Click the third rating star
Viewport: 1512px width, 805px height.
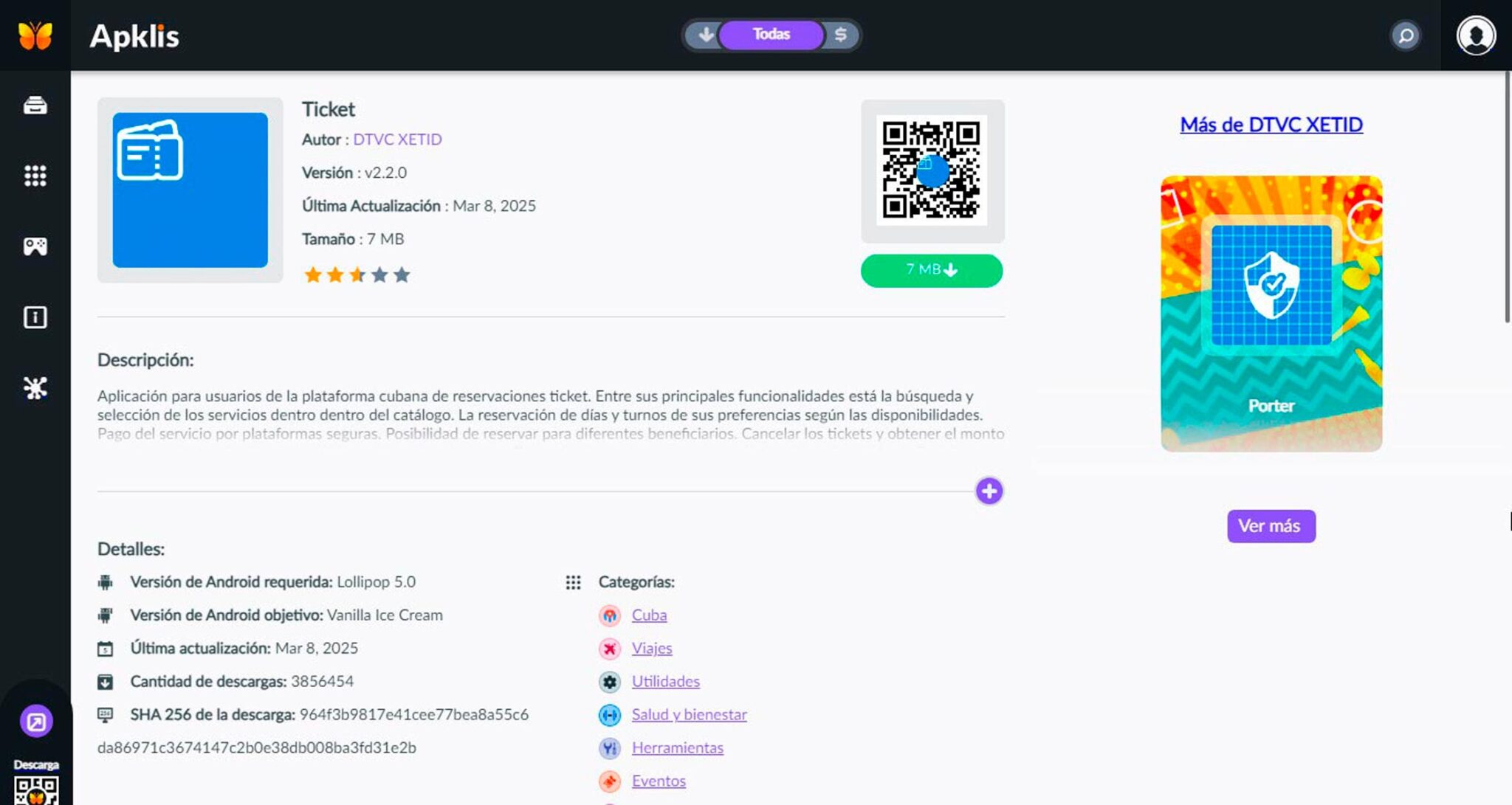tap(357, 275)
